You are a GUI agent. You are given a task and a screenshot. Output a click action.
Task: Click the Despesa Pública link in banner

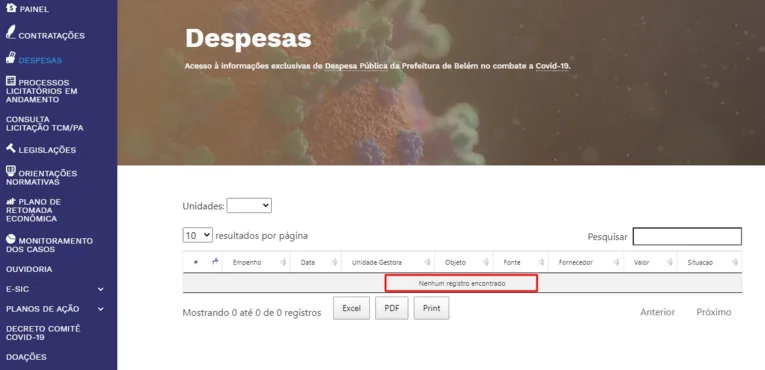[356, 66]
